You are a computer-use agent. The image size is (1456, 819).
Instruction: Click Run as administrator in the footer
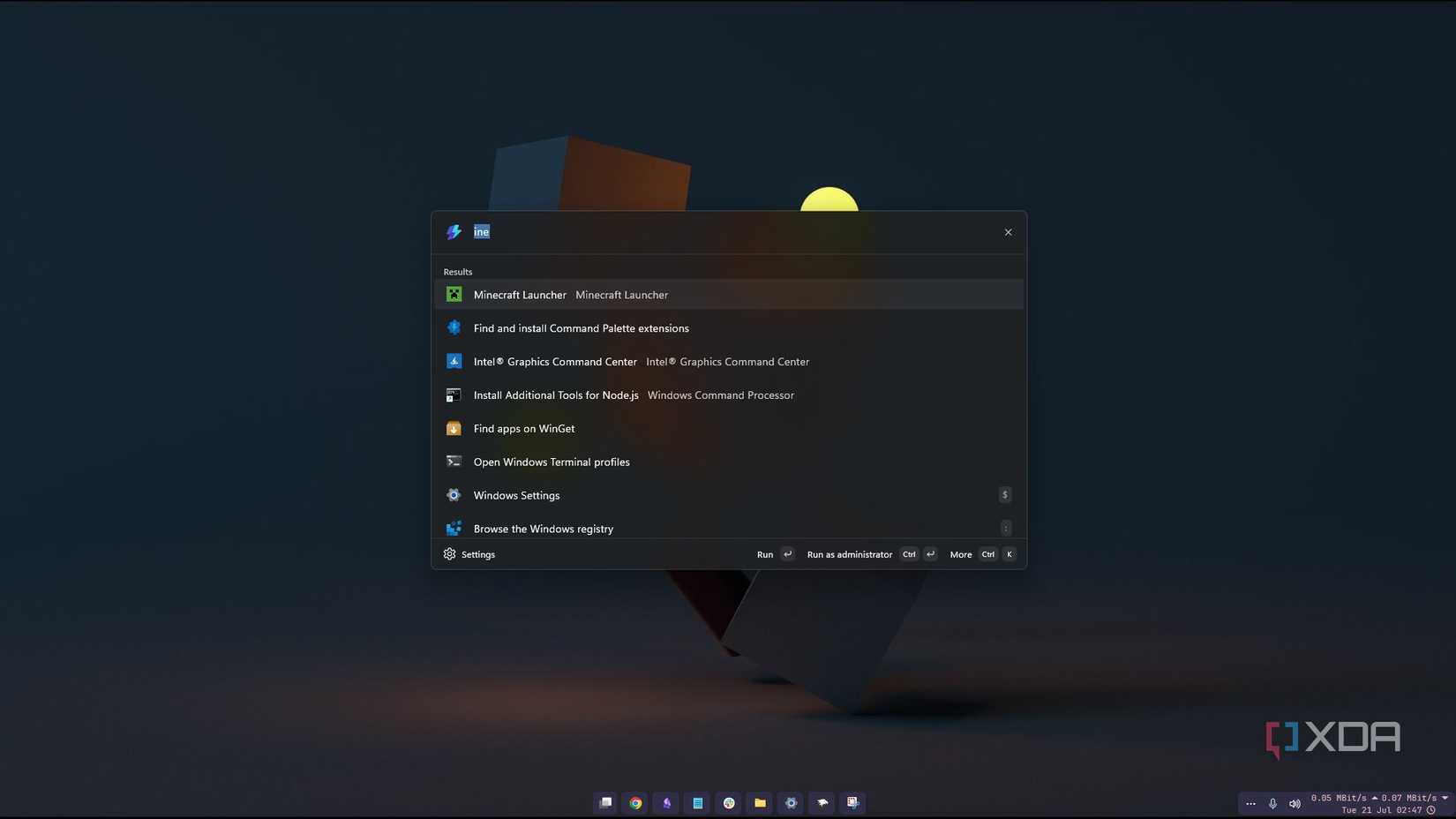click(x=872, y=554)
